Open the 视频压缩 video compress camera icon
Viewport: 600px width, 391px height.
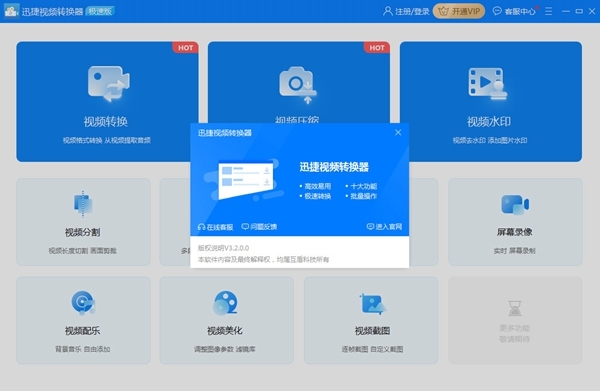click(298, 85)
